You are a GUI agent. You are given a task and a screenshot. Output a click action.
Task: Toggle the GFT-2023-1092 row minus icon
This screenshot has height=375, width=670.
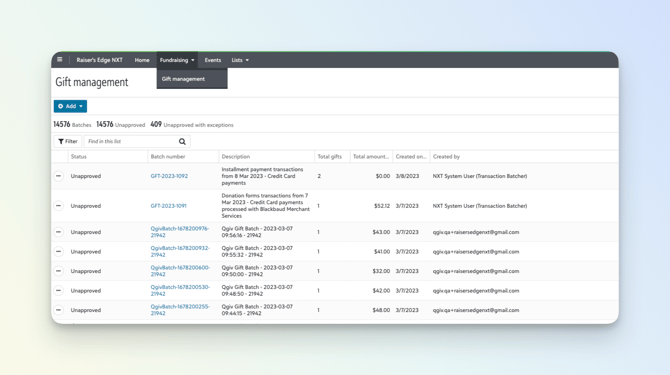[59, 176]
